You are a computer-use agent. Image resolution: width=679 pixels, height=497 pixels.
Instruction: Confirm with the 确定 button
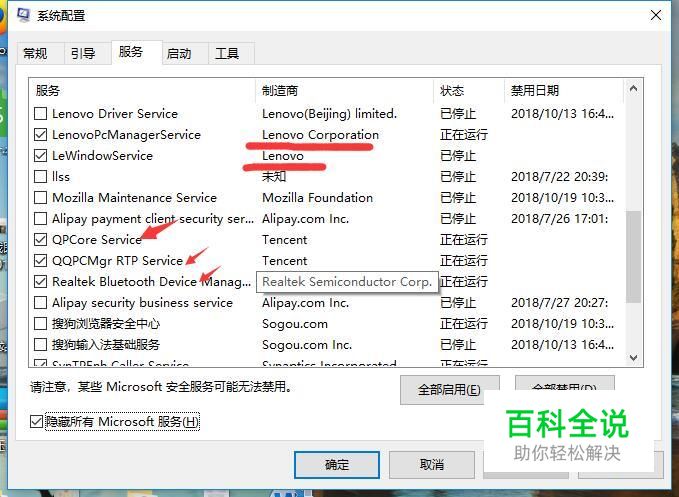click(337, 465)
